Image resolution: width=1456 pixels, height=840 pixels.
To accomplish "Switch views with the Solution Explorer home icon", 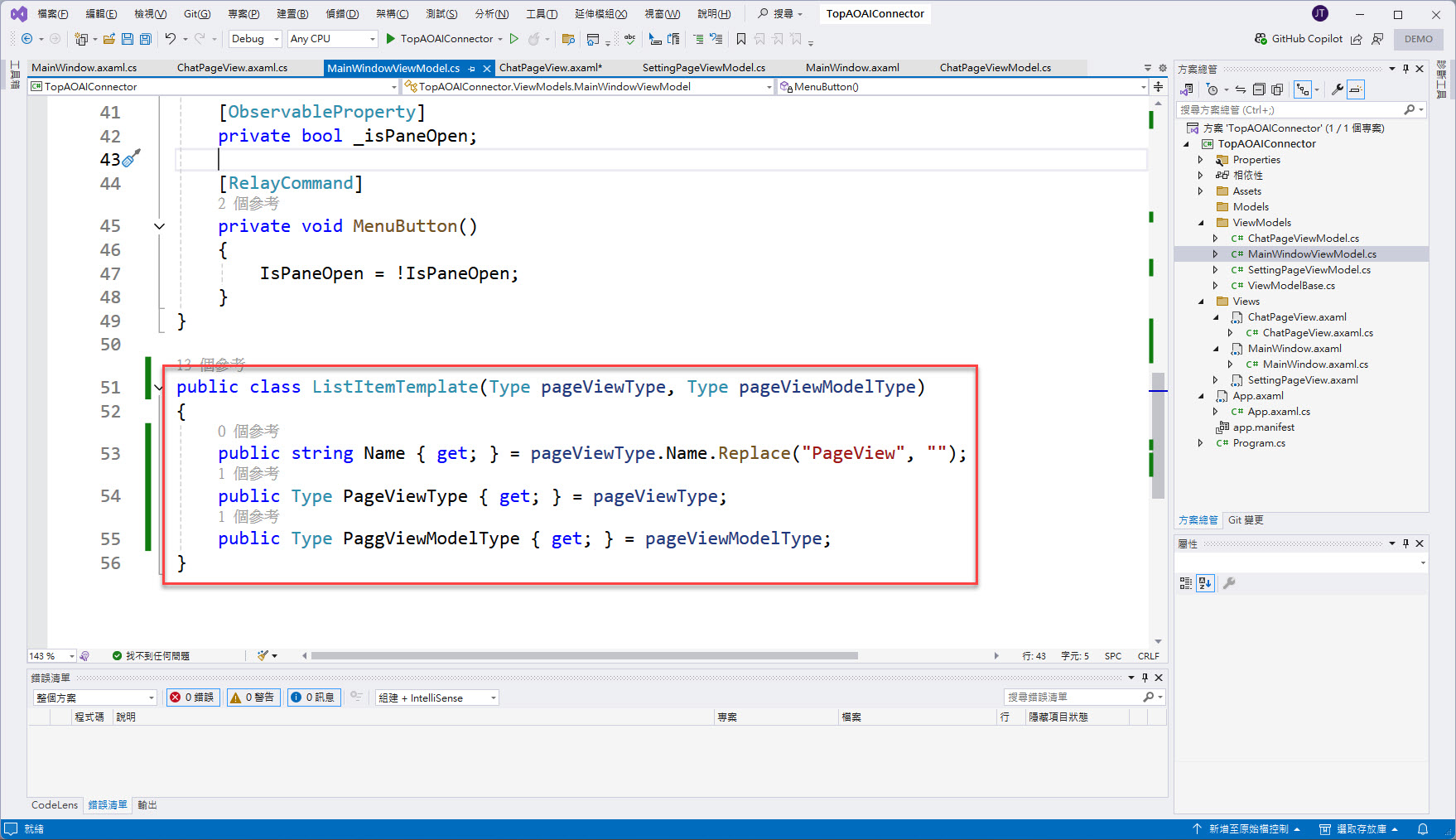I will [x=1187, y=89].
